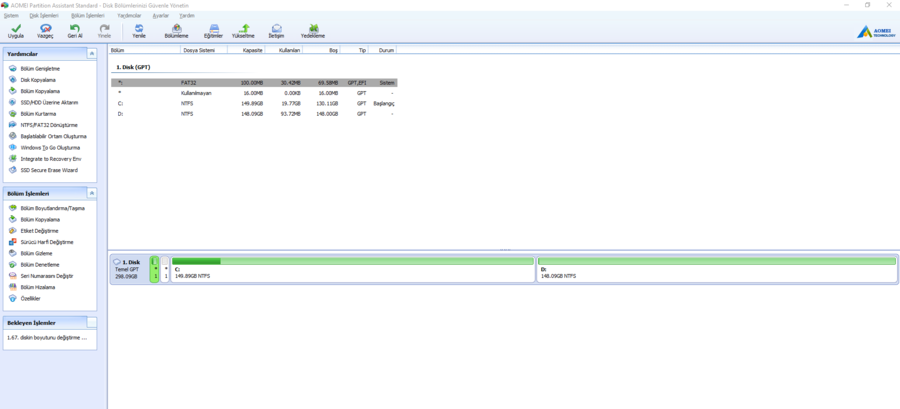Open Eğitimler tutorials from the toolbar
900x409 pixels.
click(213, 31)
